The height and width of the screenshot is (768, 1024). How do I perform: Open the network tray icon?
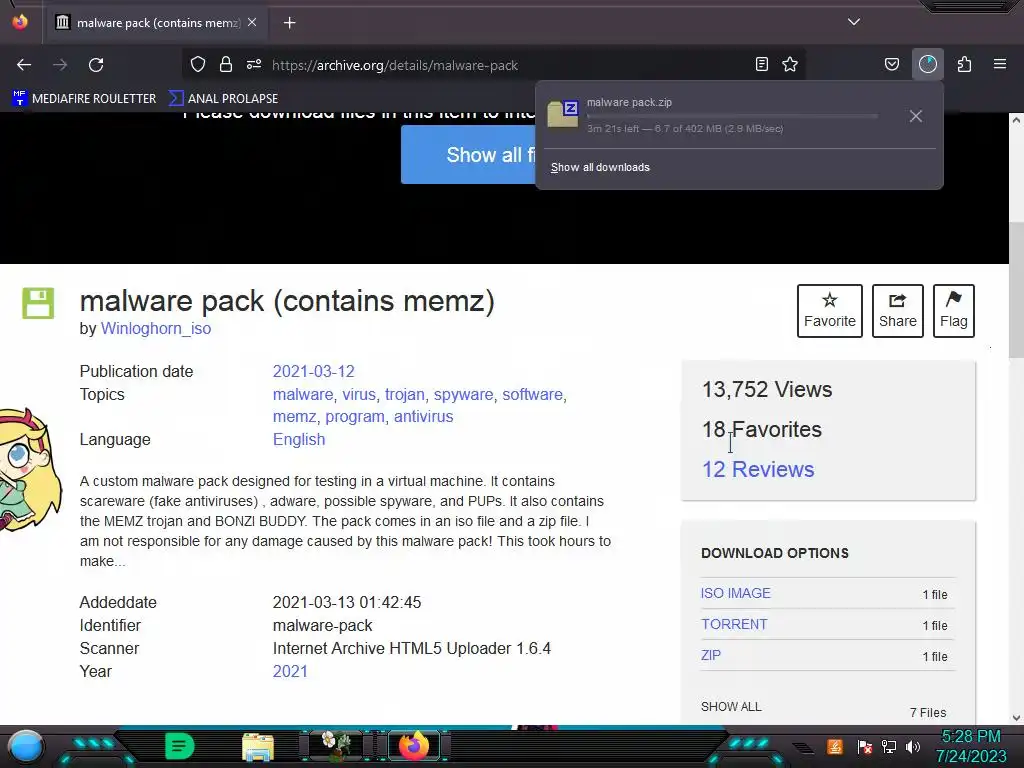(x=889, y=746)
